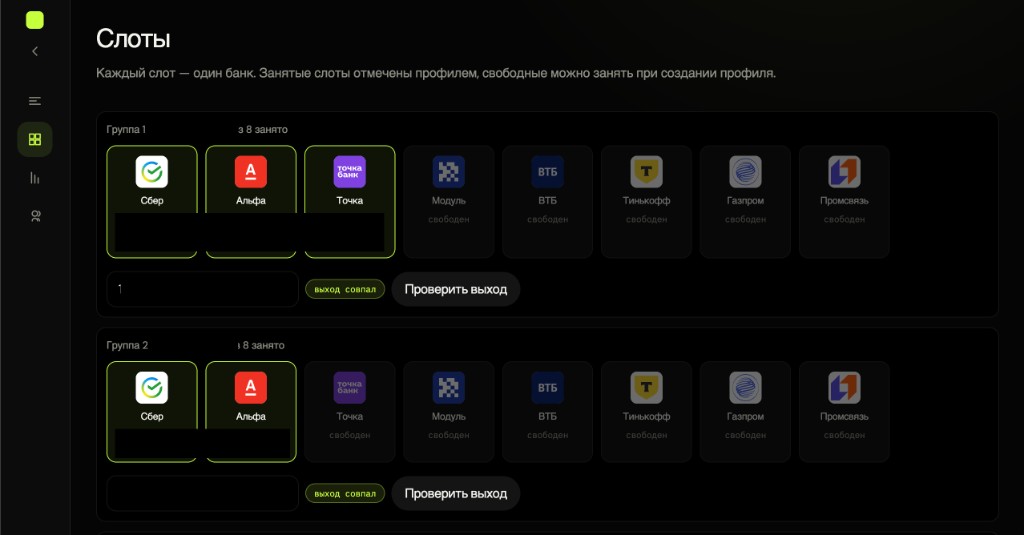Choose the free Промсвязь slot in Группа 1
This screenshot has width=1024, height=535.
[x=844, y=202]
